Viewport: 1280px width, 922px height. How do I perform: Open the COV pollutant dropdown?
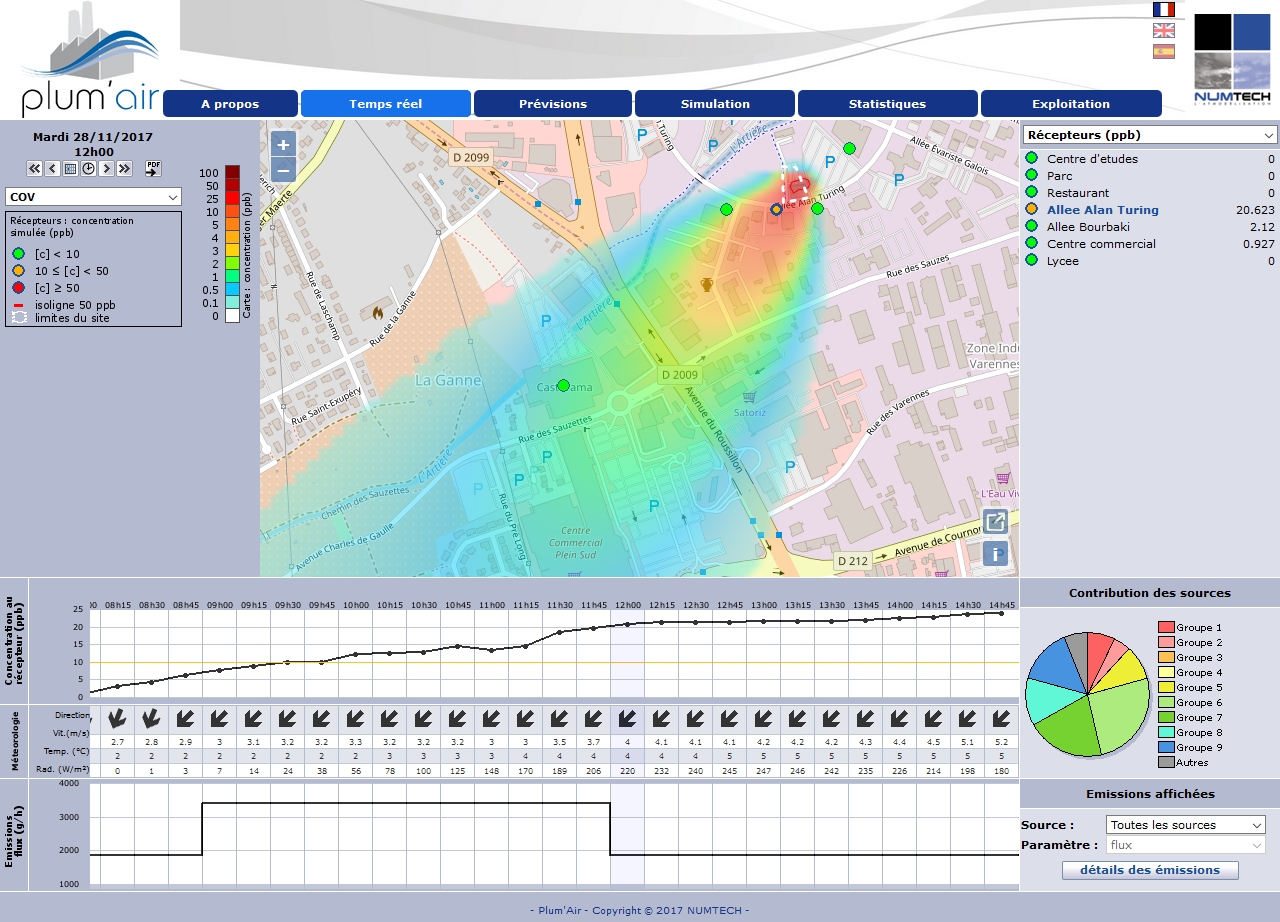[x=92, y=197]
